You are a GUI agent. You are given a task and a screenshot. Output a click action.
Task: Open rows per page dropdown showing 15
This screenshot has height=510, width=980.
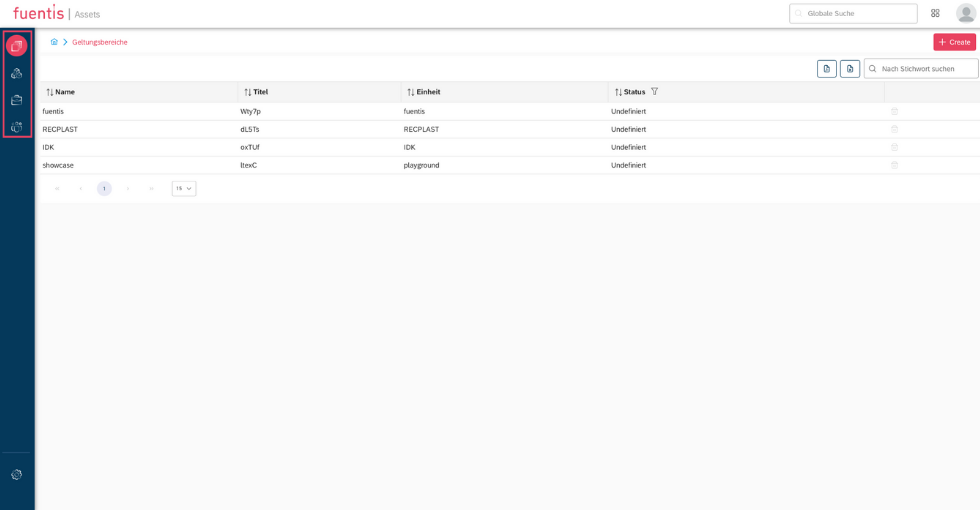(x=184, y=189)
